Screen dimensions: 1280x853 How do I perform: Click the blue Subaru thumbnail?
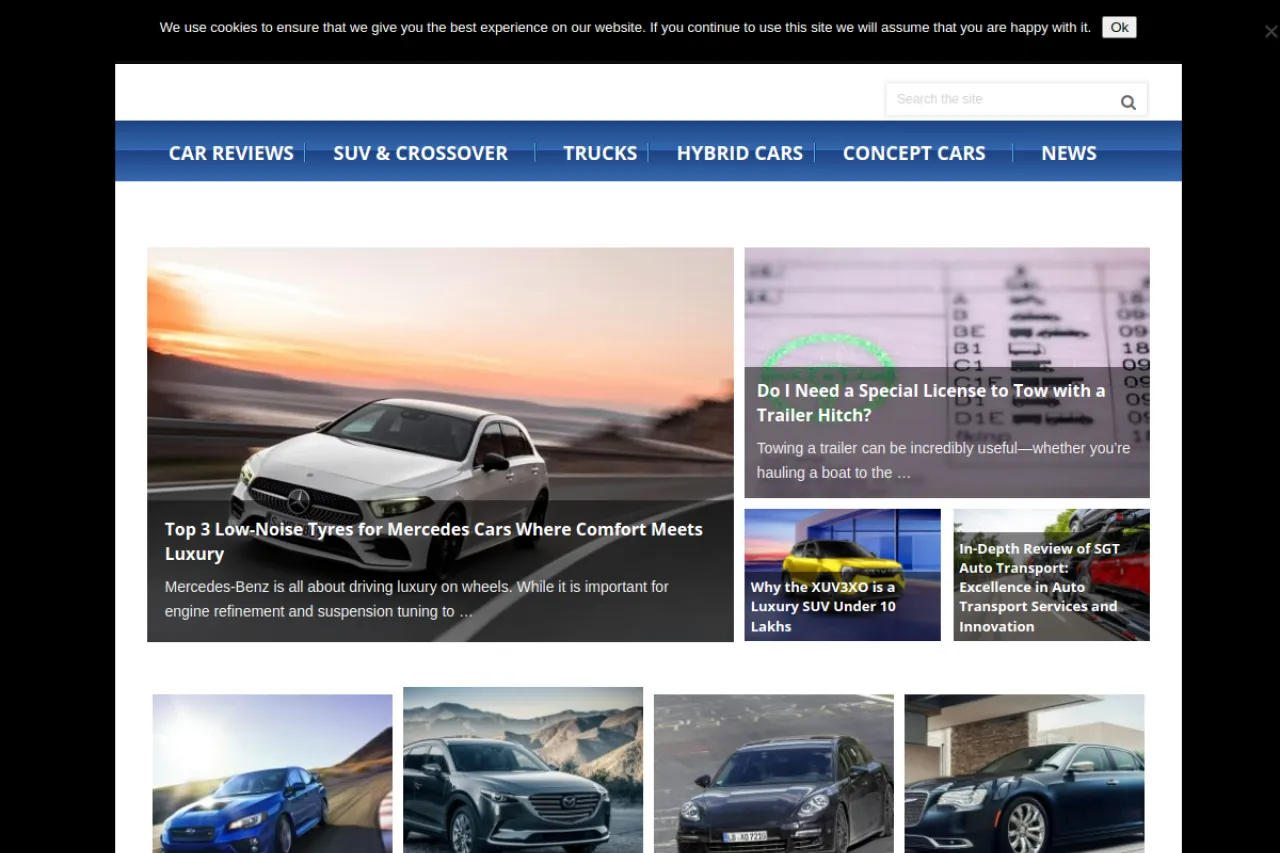click(x=271, y=773)
